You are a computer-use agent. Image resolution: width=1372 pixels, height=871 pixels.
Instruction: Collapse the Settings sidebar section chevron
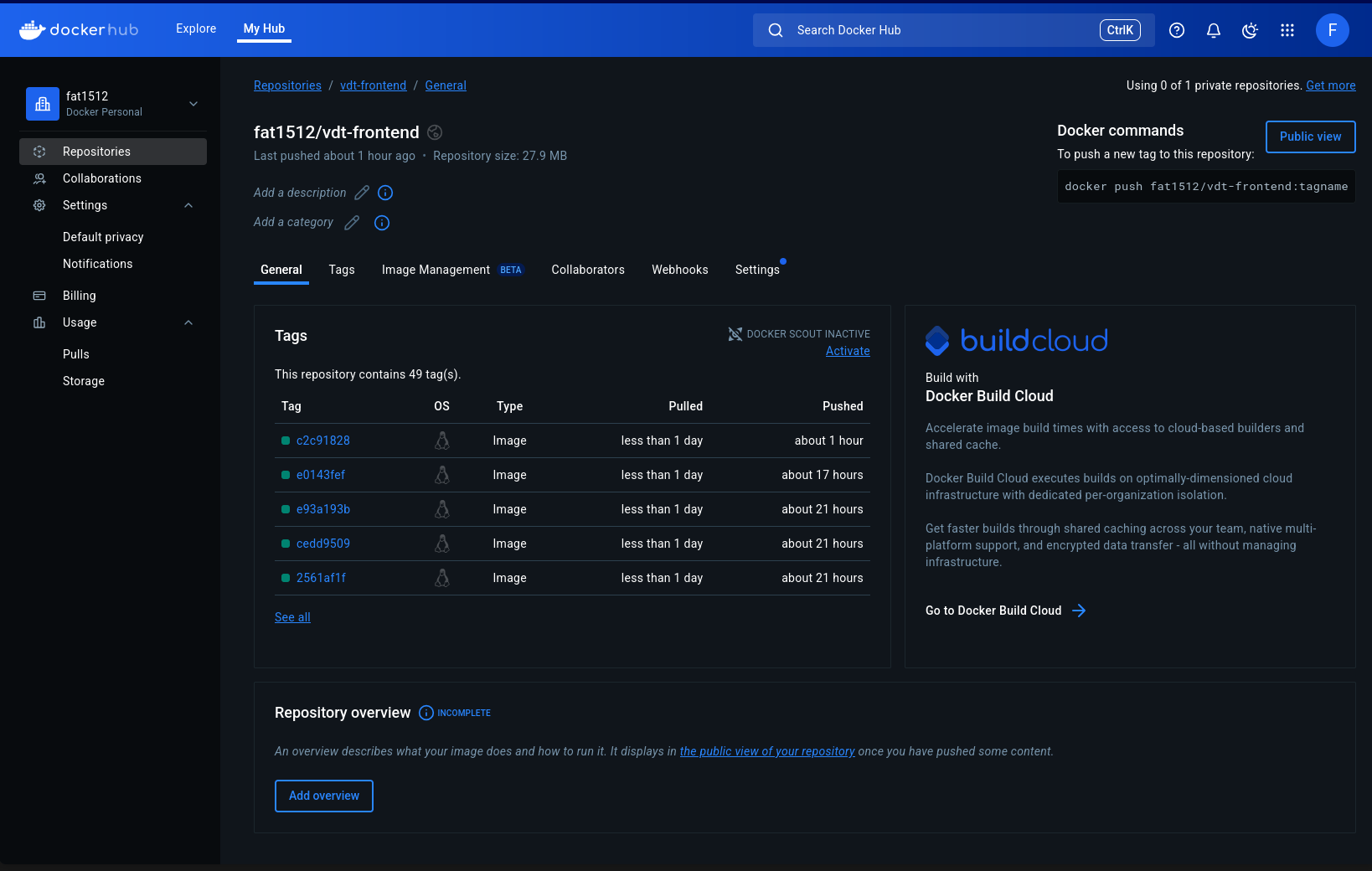pyautogui.click(x=188, y=205)
